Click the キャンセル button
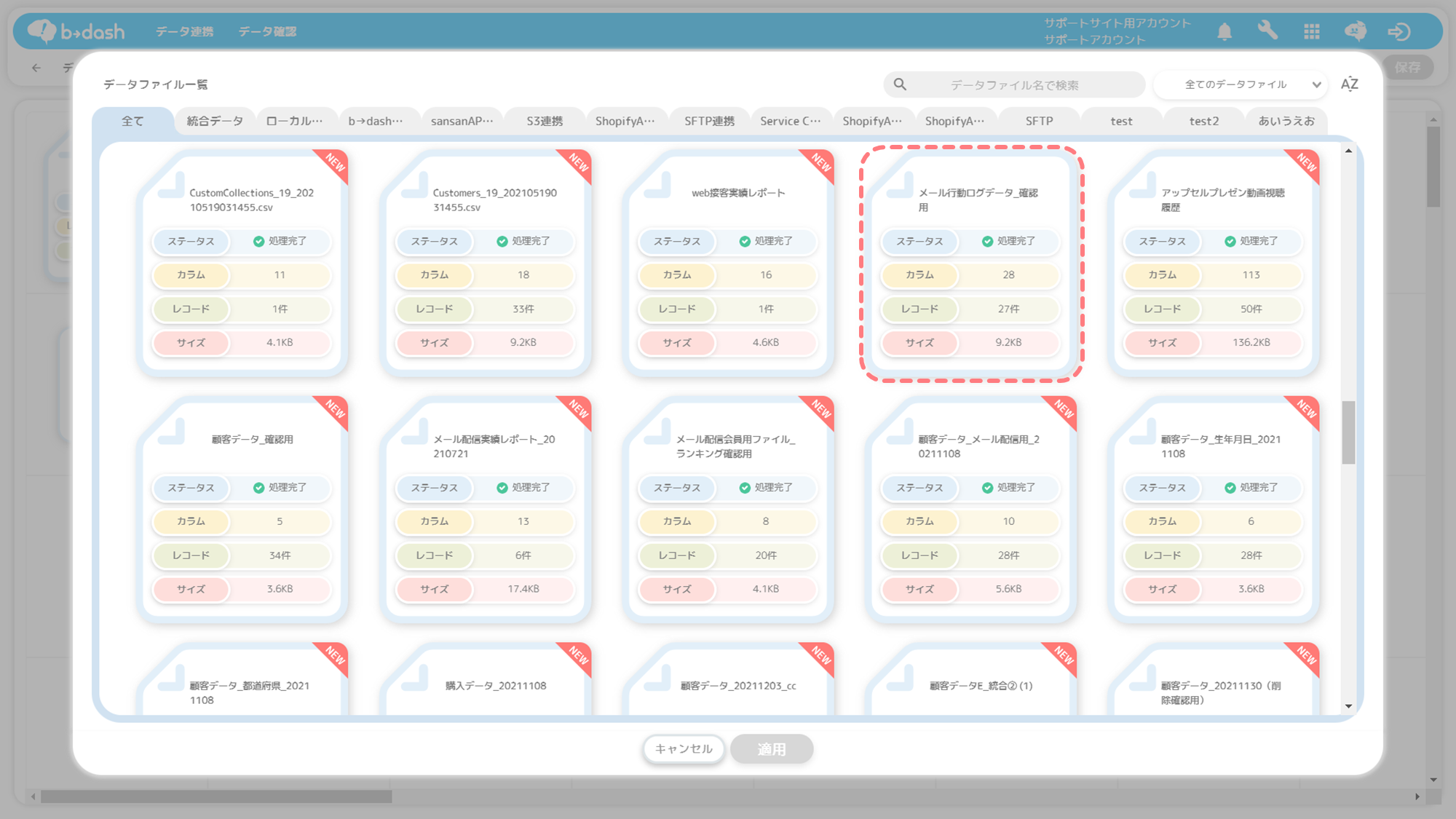The image size is (1456, 819). pos(684,748)
